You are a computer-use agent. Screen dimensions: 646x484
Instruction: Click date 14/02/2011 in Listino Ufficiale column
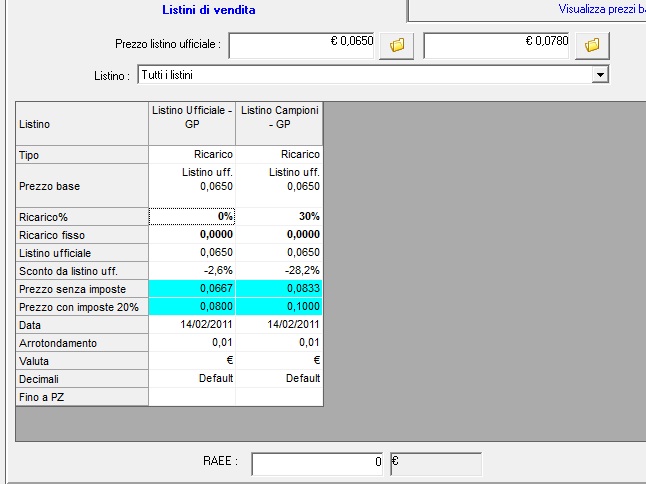[192, 325]
